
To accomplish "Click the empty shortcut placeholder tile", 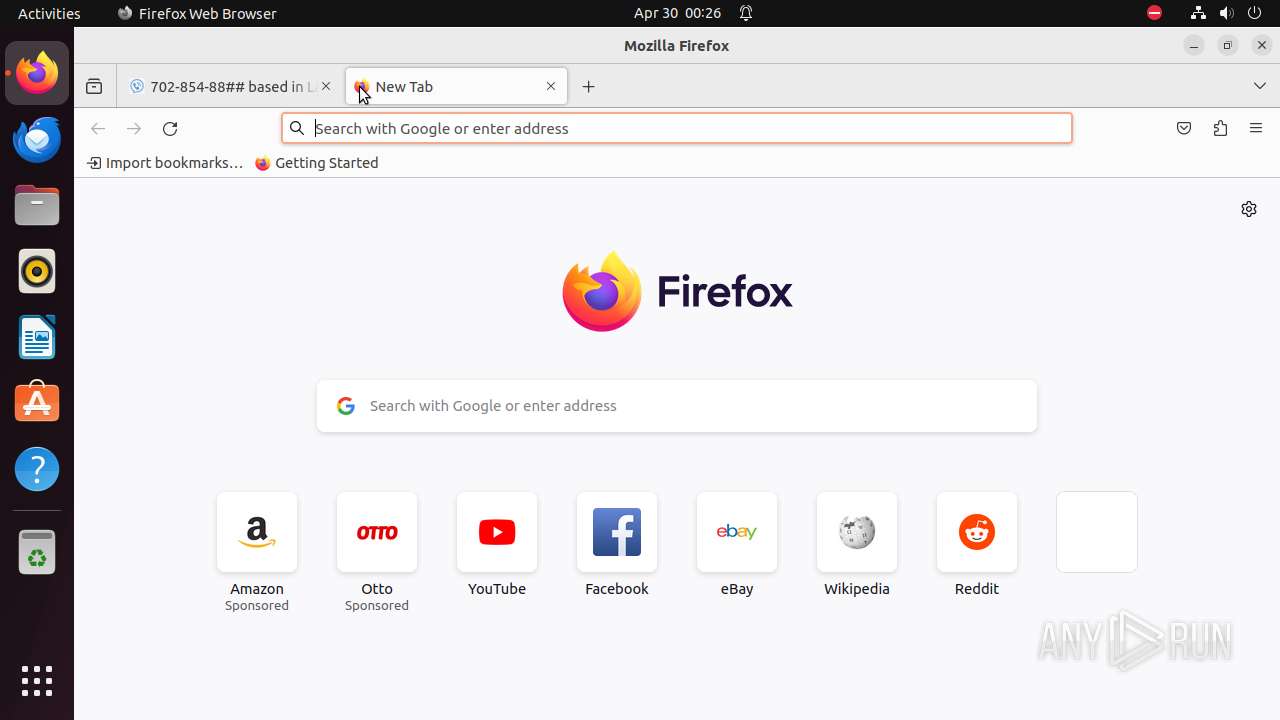I will [1097, 532].
